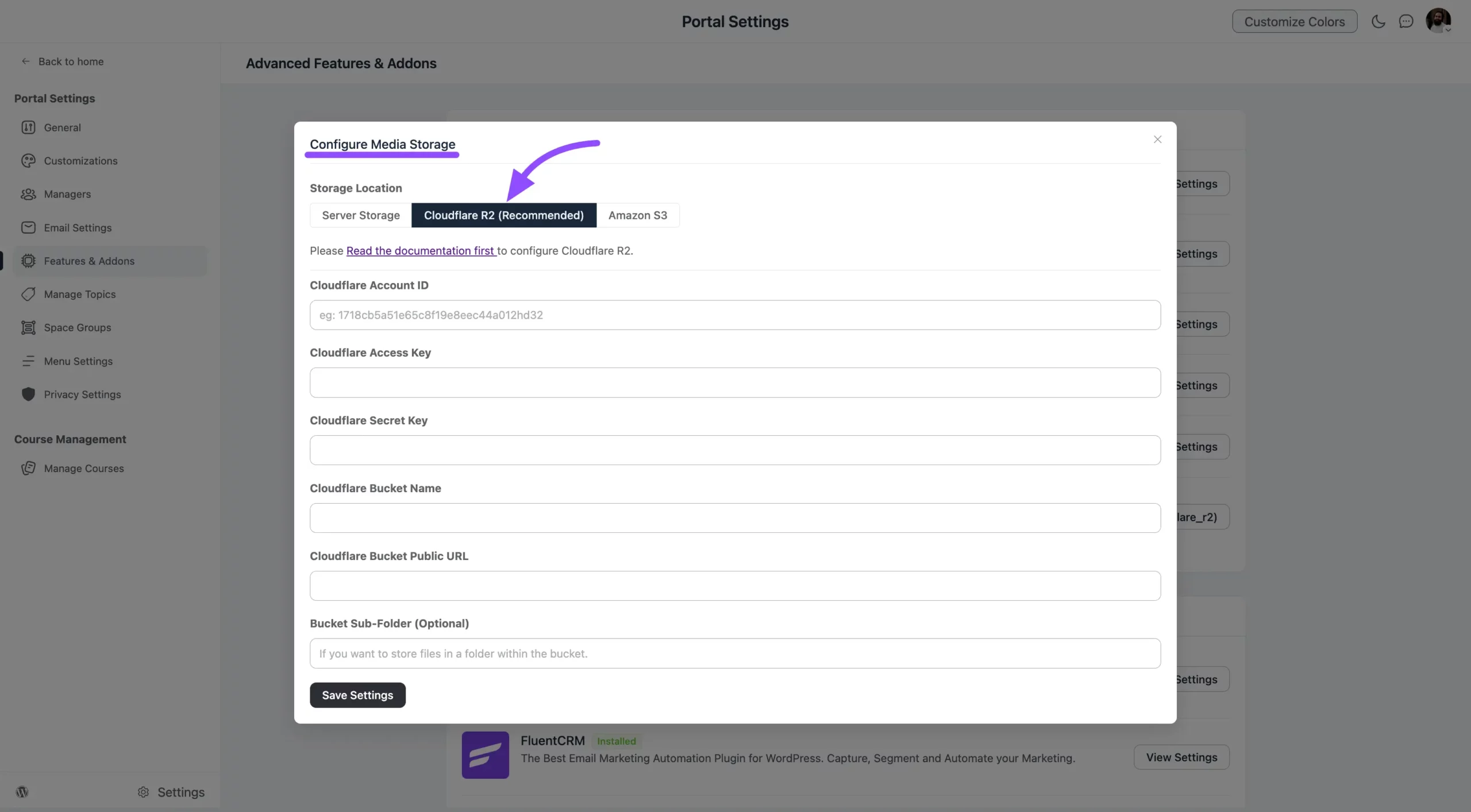Screen dimensions: 1471x812
Task: Select Cloudflare R2 (Recommended) storage
Action: [504, 215]
